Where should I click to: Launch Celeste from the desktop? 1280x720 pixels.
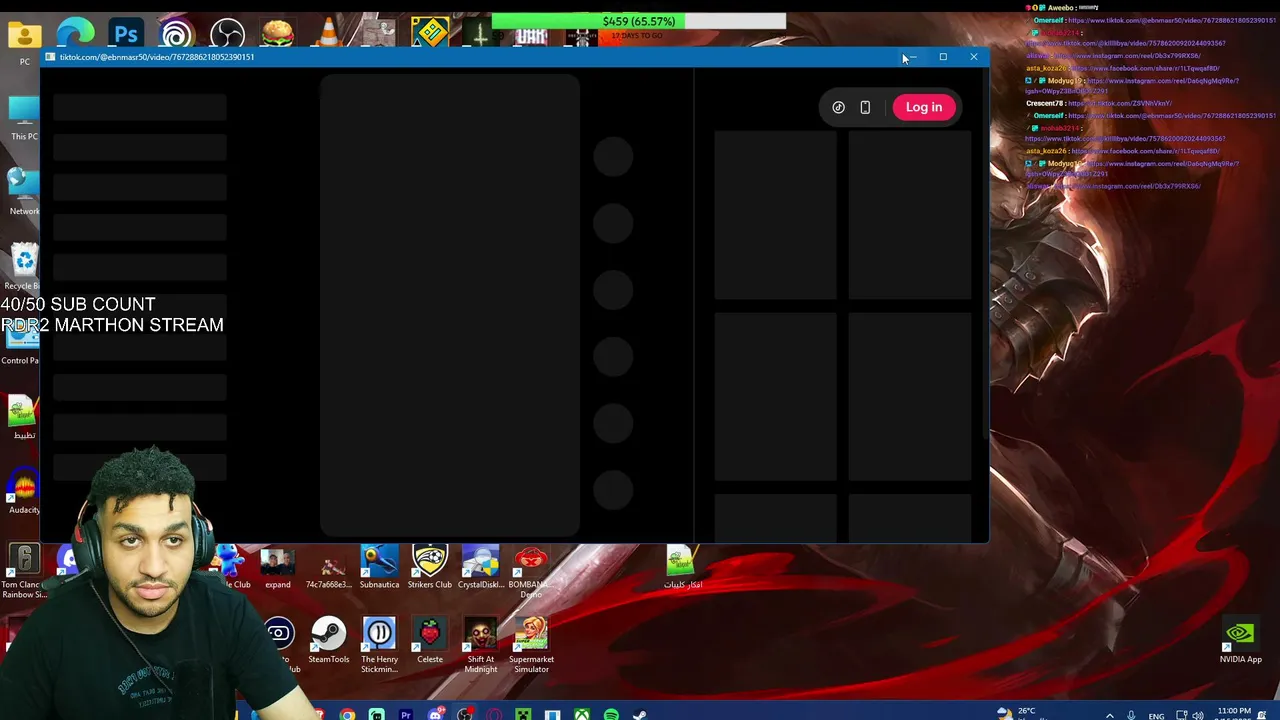(430, 641)
